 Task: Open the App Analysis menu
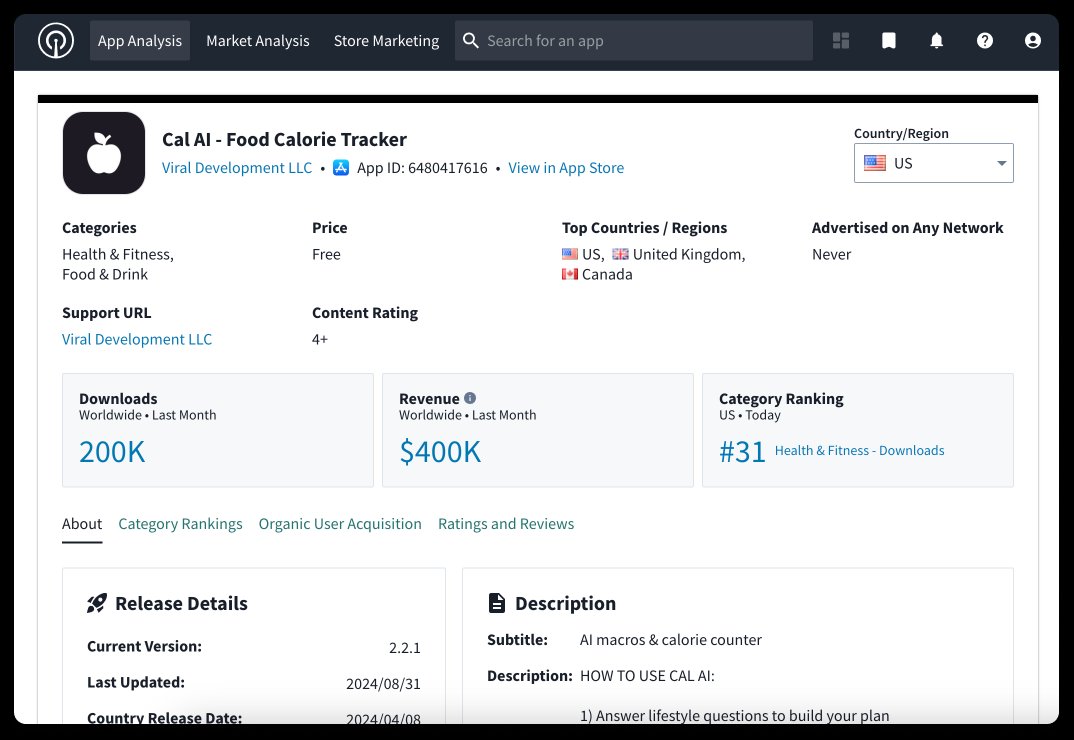(140, 41)
